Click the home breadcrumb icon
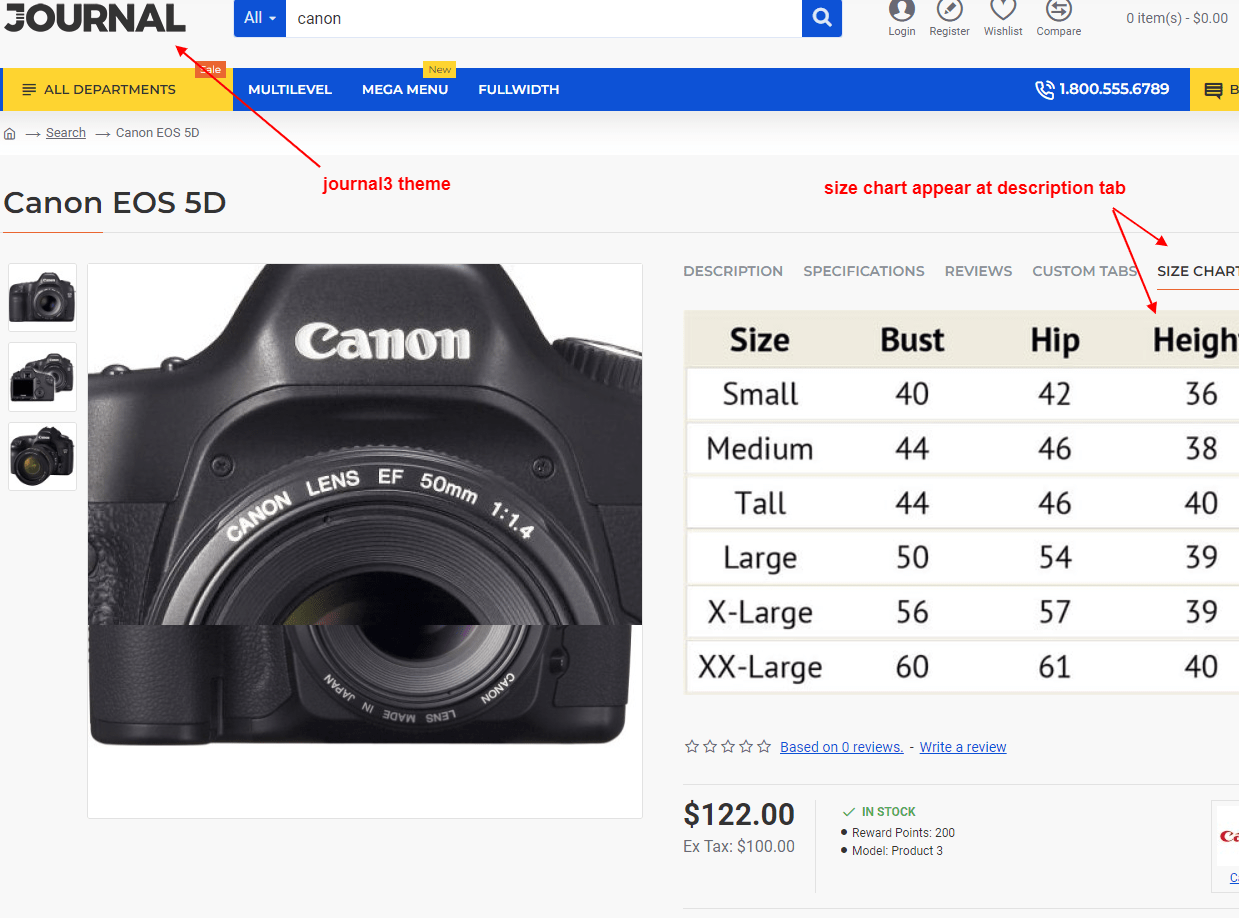 (x=9, y=132)
